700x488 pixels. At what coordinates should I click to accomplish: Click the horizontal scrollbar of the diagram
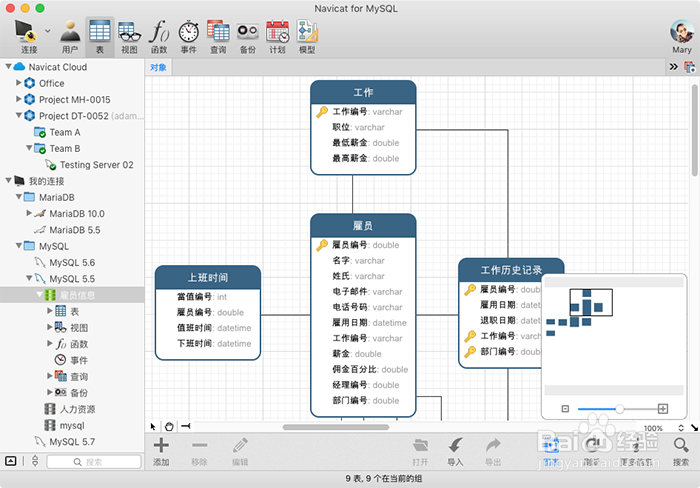tap(336, 427)
